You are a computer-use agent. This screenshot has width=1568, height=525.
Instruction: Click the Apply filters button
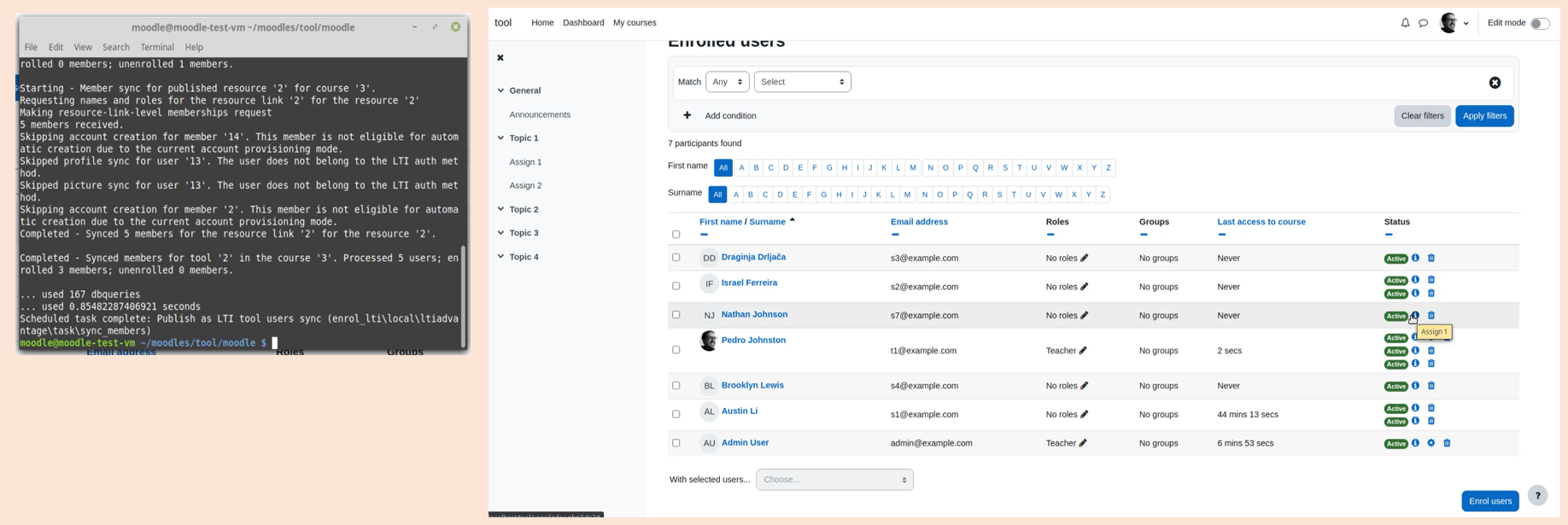click(1484, 116)
